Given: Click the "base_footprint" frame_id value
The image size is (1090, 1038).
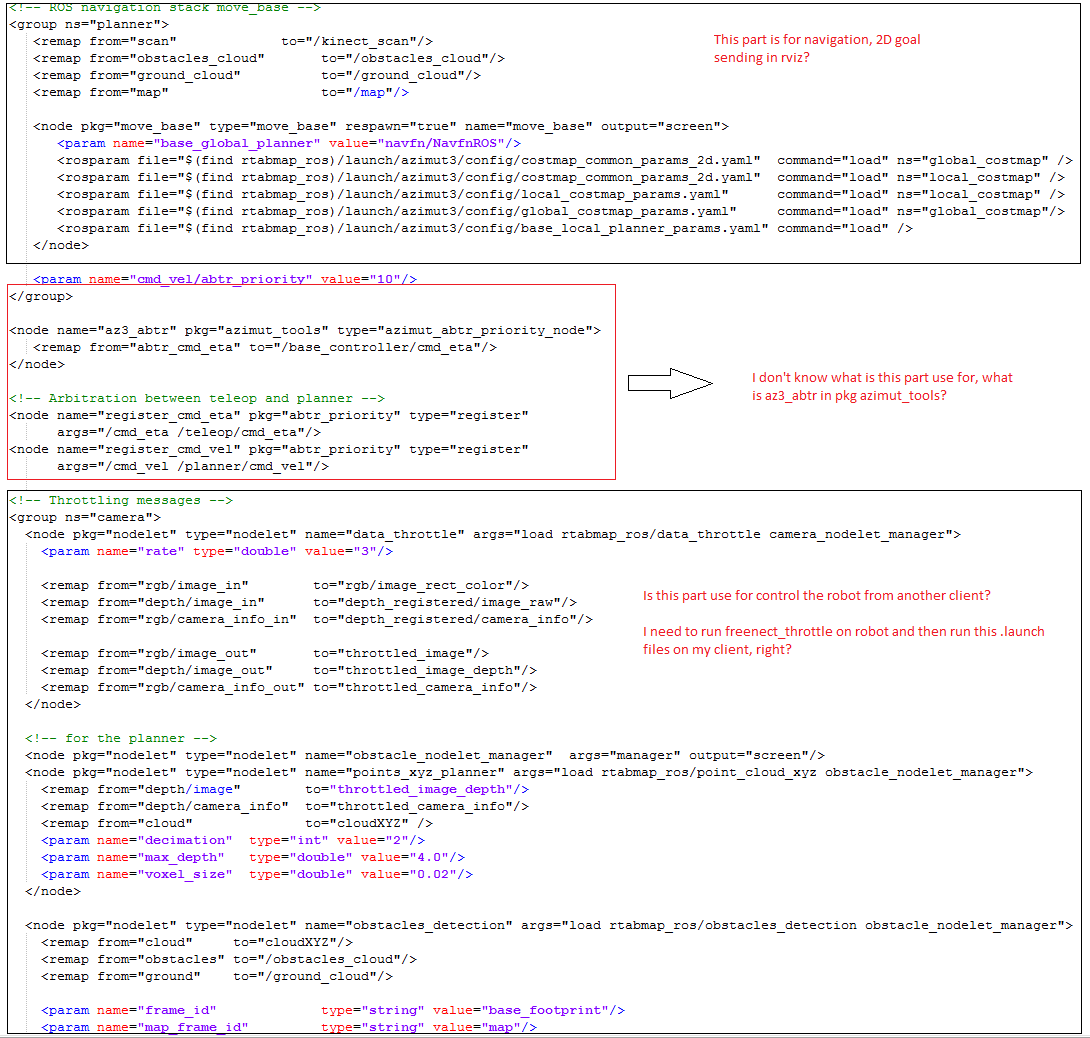Looking at the screenshot, I should tap(552, 1010).
